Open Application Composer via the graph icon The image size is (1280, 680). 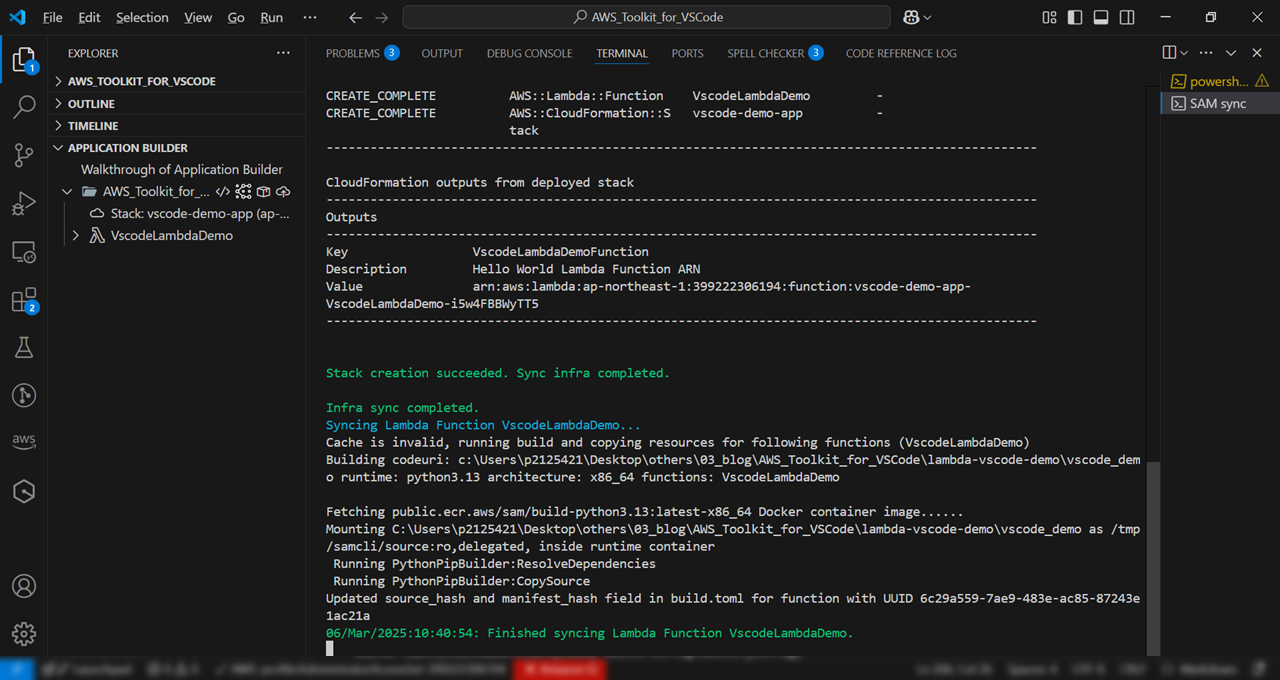242,191
